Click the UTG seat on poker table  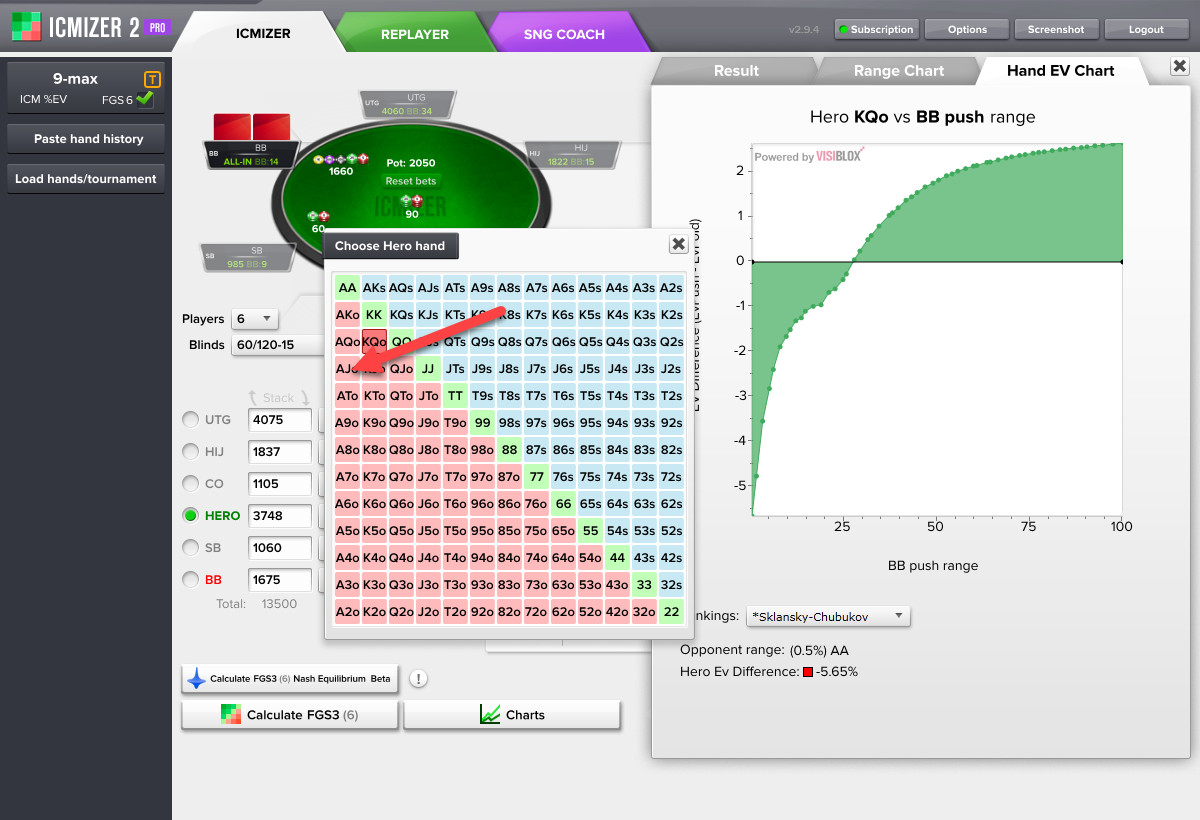point(407,105)
